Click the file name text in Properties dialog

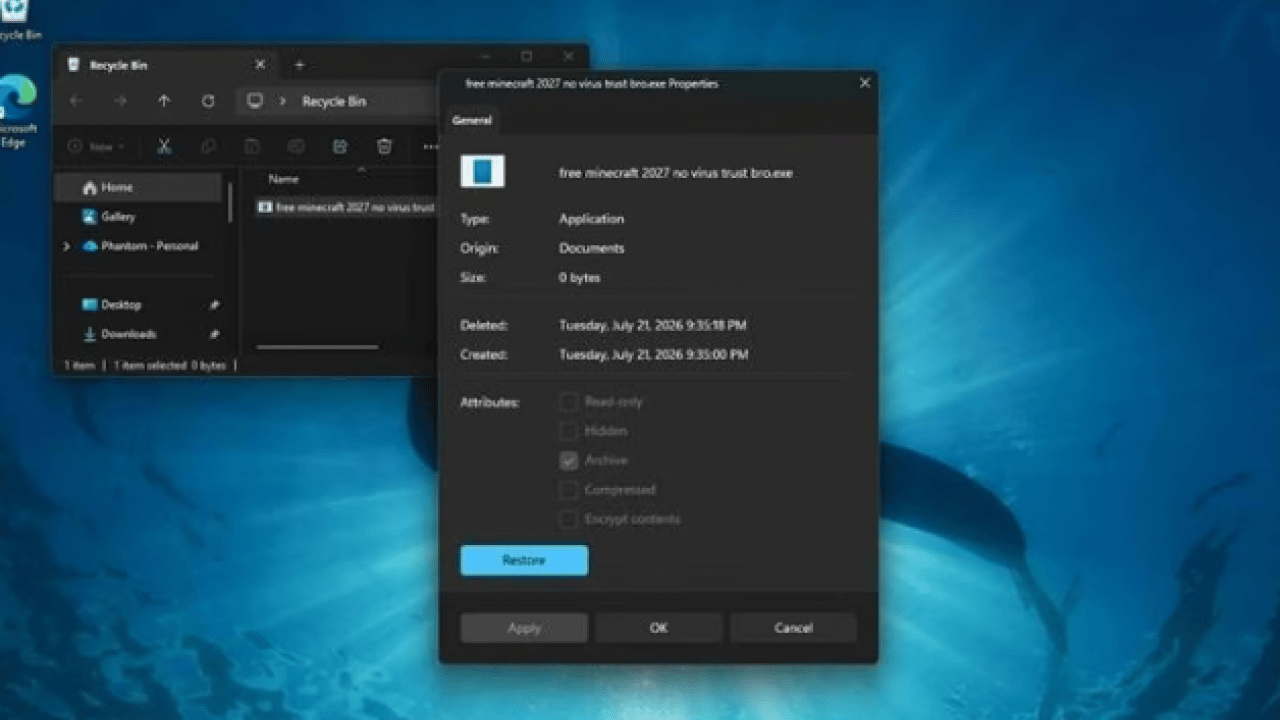675,173
